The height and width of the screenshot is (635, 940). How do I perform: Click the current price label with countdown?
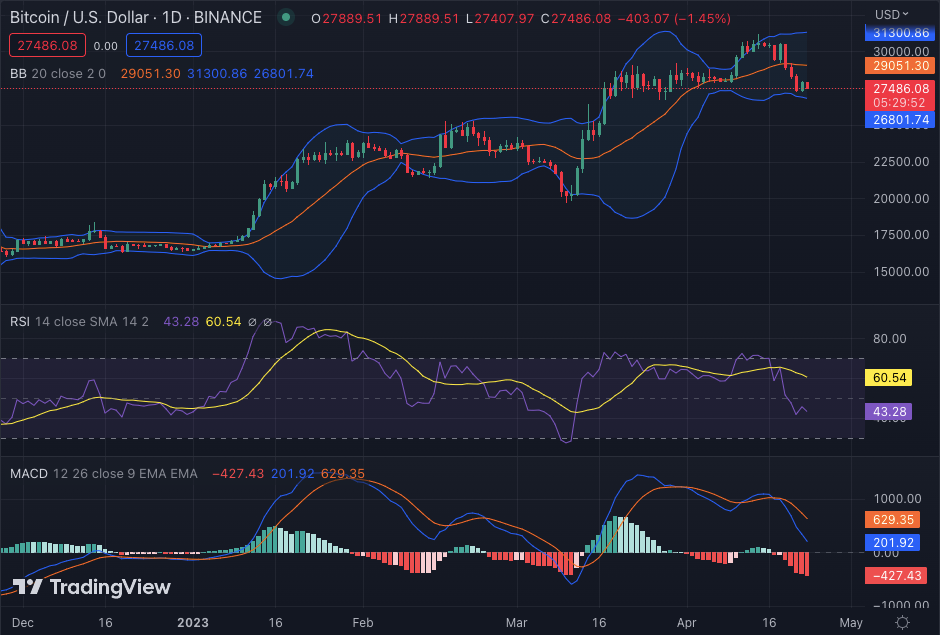click(900, 95)
